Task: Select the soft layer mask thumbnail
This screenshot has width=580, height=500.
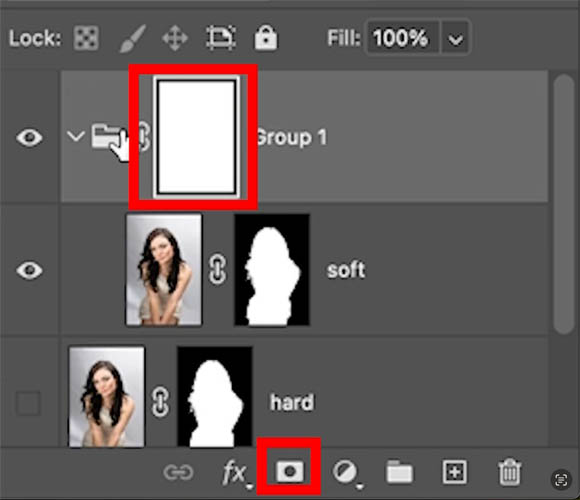Action: (272, 270)
